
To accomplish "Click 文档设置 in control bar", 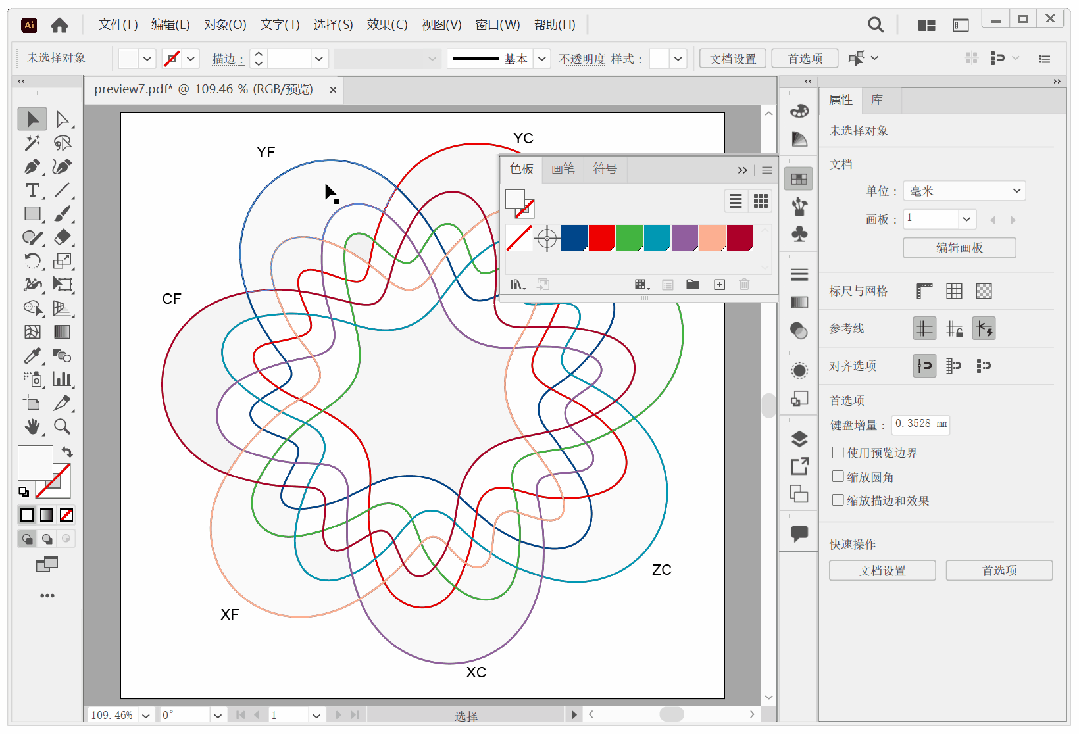I will tap(733, 58).
